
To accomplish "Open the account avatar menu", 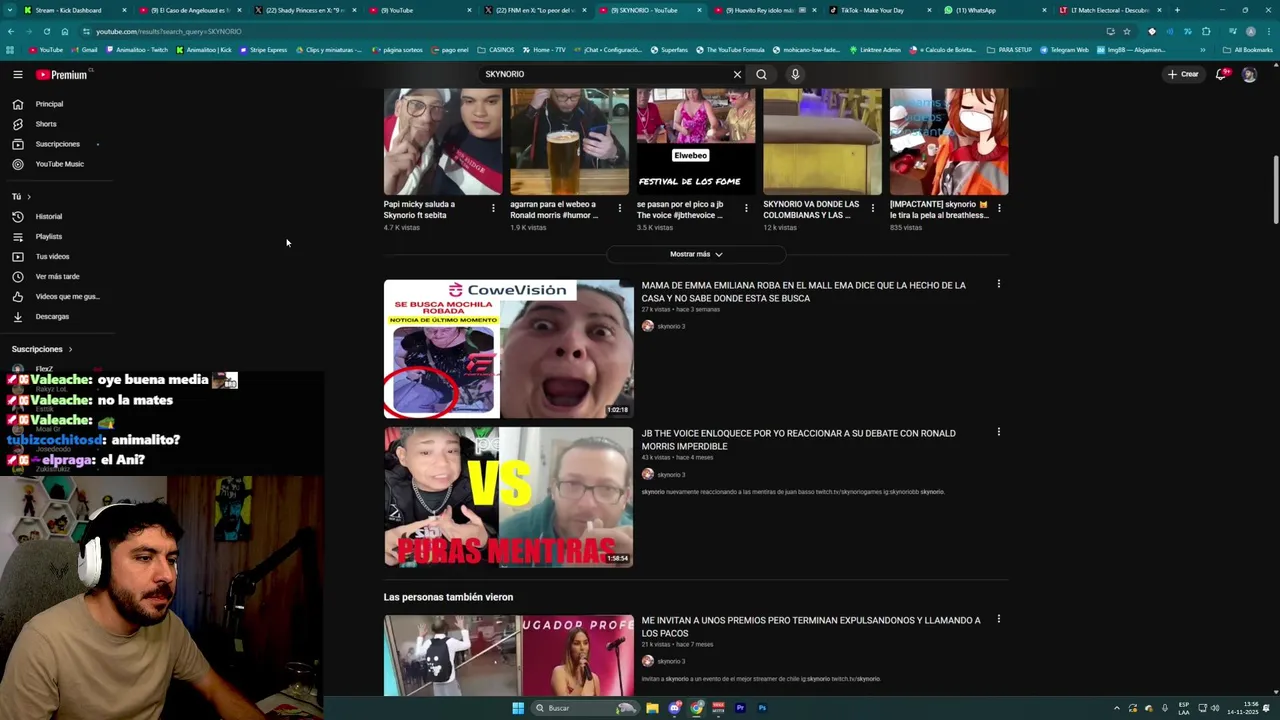I will 1249,74.
